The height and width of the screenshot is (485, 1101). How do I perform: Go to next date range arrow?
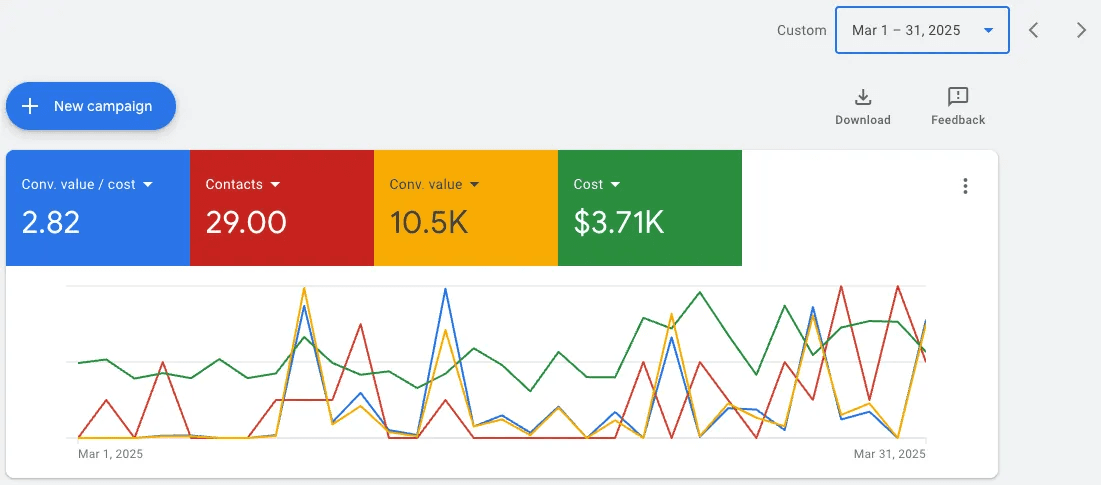1081,30
